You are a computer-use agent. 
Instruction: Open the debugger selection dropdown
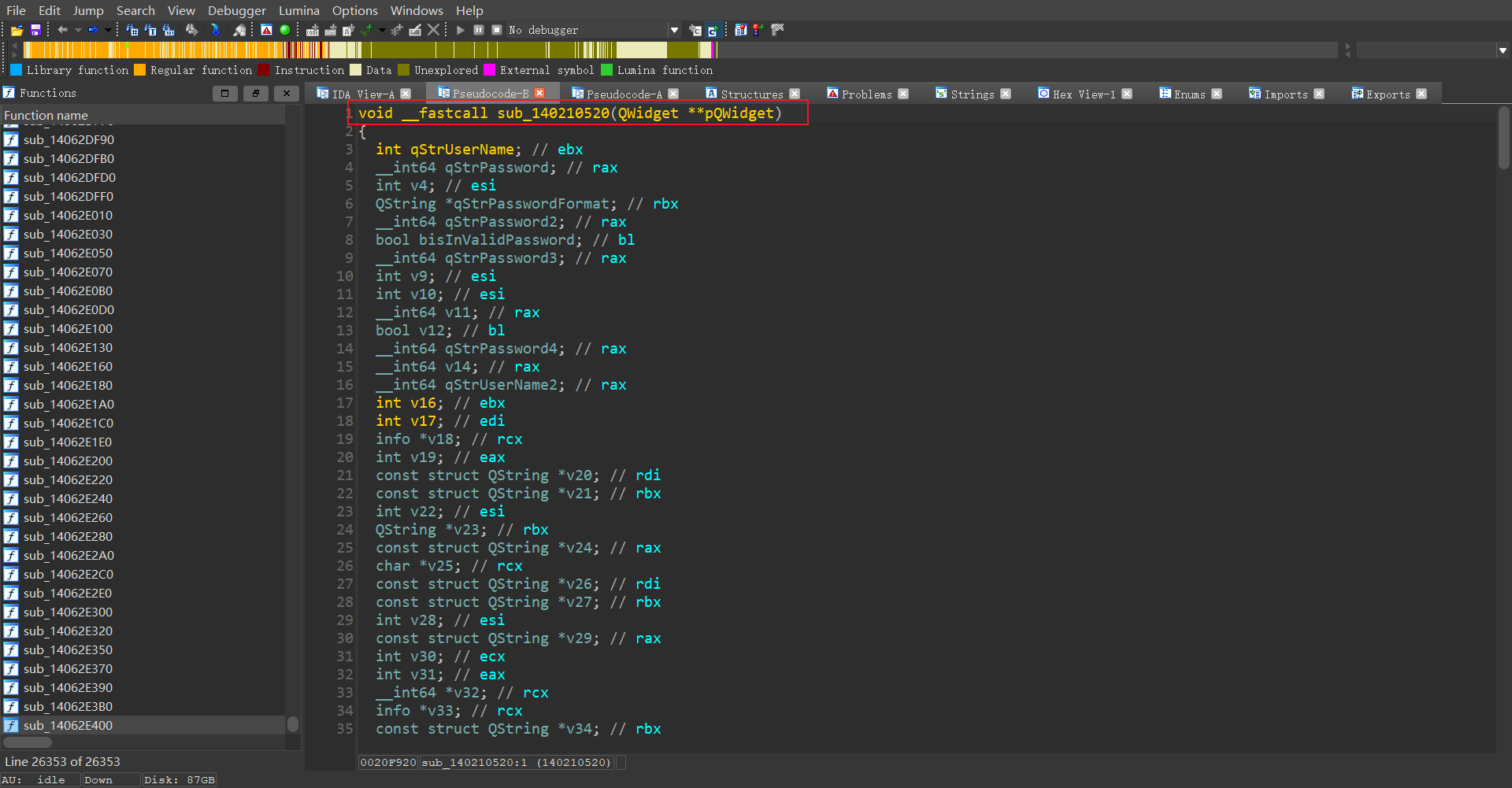click(x=674, y=30)
